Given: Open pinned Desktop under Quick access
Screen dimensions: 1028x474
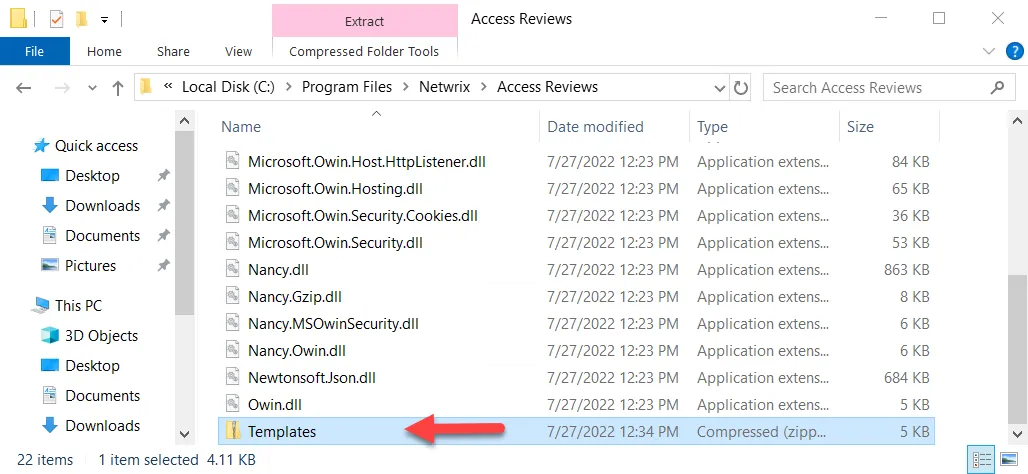Looking at the screenshot, I should point(92,176).
